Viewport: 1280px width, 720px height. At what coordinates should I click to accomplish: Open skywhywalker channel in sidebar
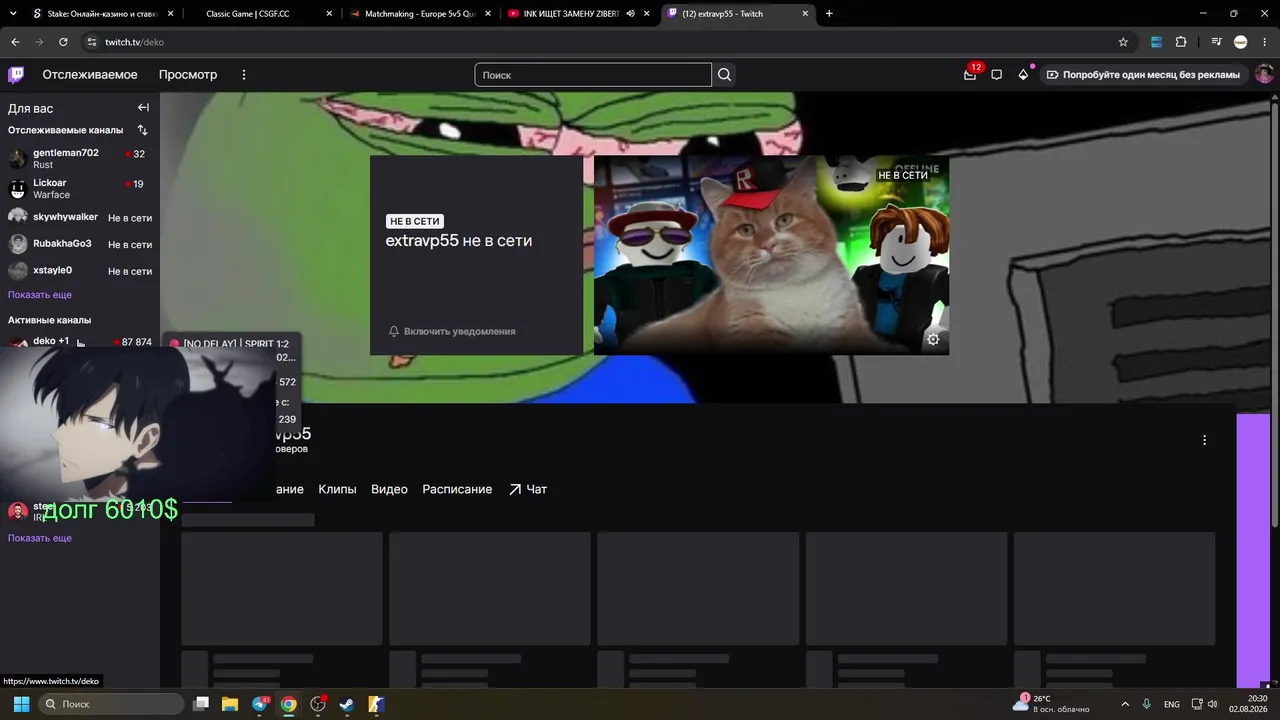(x=80, y=217)
